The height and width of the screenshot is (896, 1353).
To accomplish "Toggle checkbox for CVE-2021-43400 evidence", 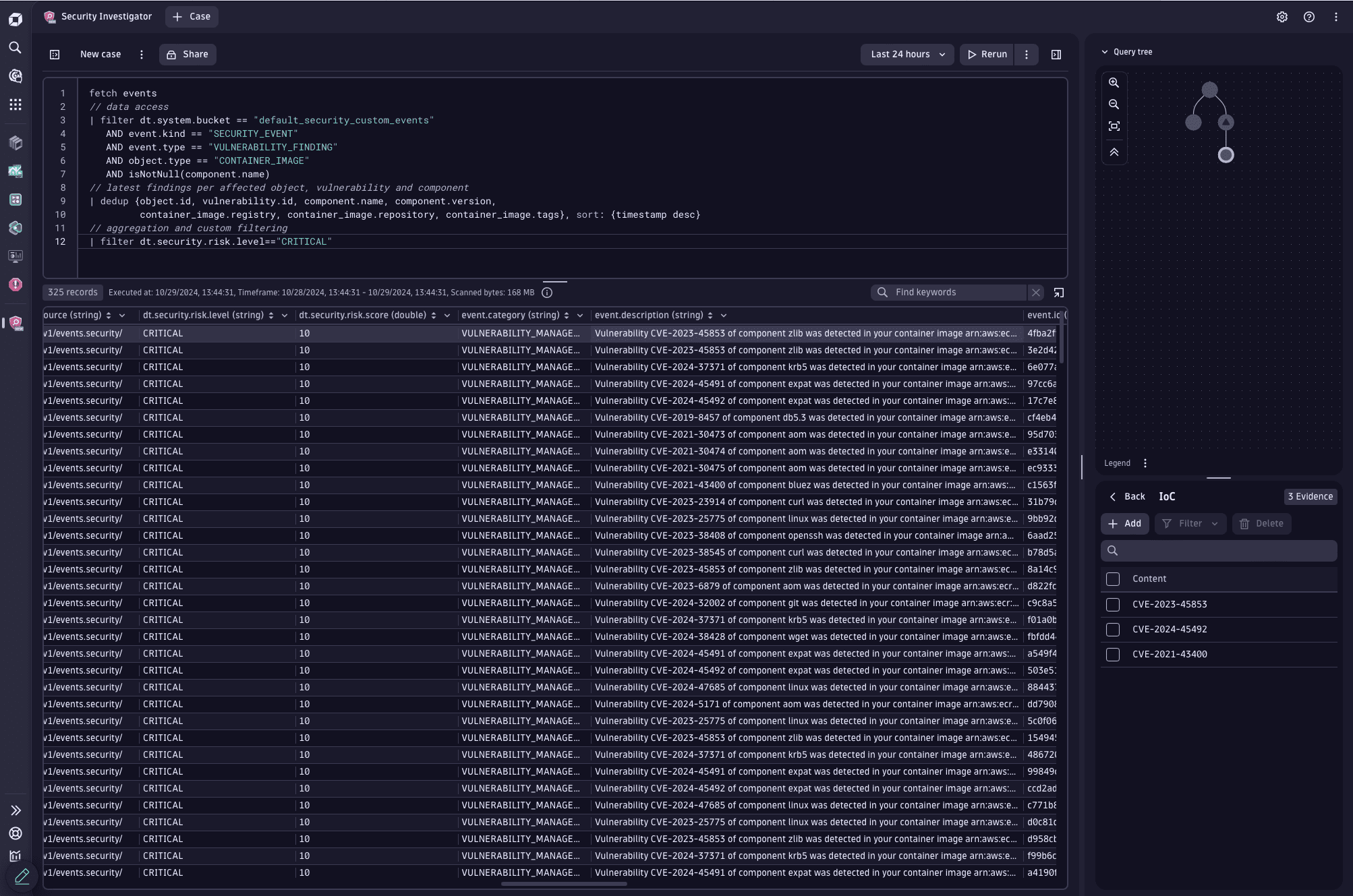I will [x=1113, y=654].
